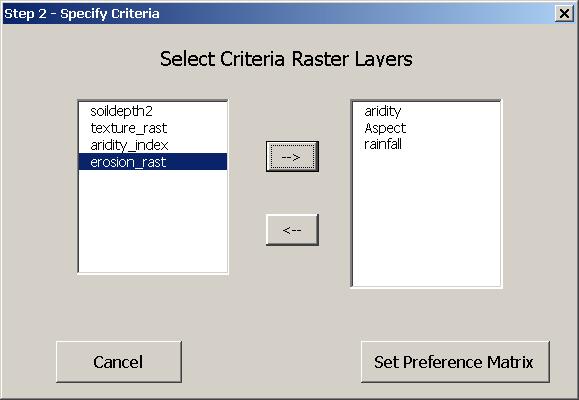579x400 pixels.
Task: Open the Set Preference Matrix step
Action: click(x=455, y=362)
